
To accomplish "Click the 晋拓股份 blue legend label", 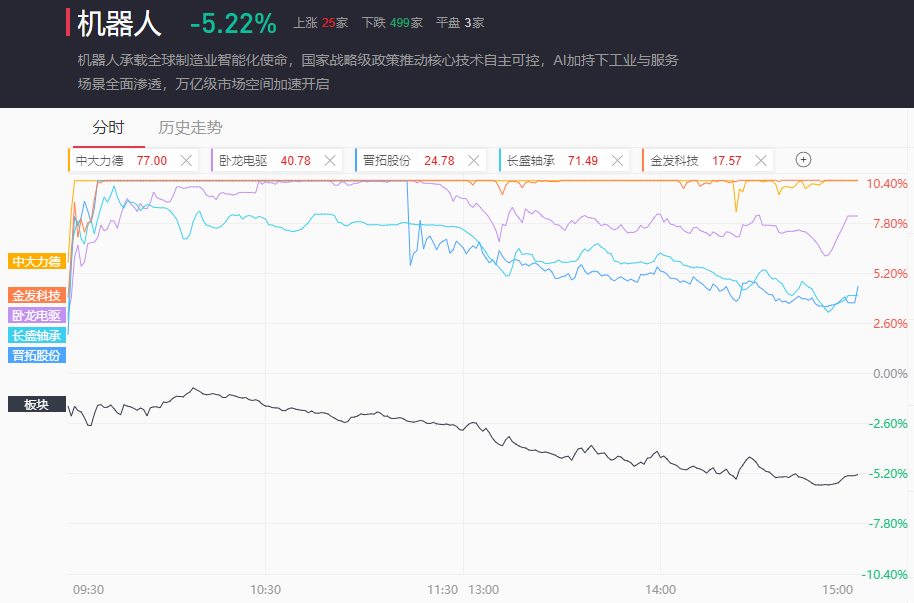I will [37, 355].
